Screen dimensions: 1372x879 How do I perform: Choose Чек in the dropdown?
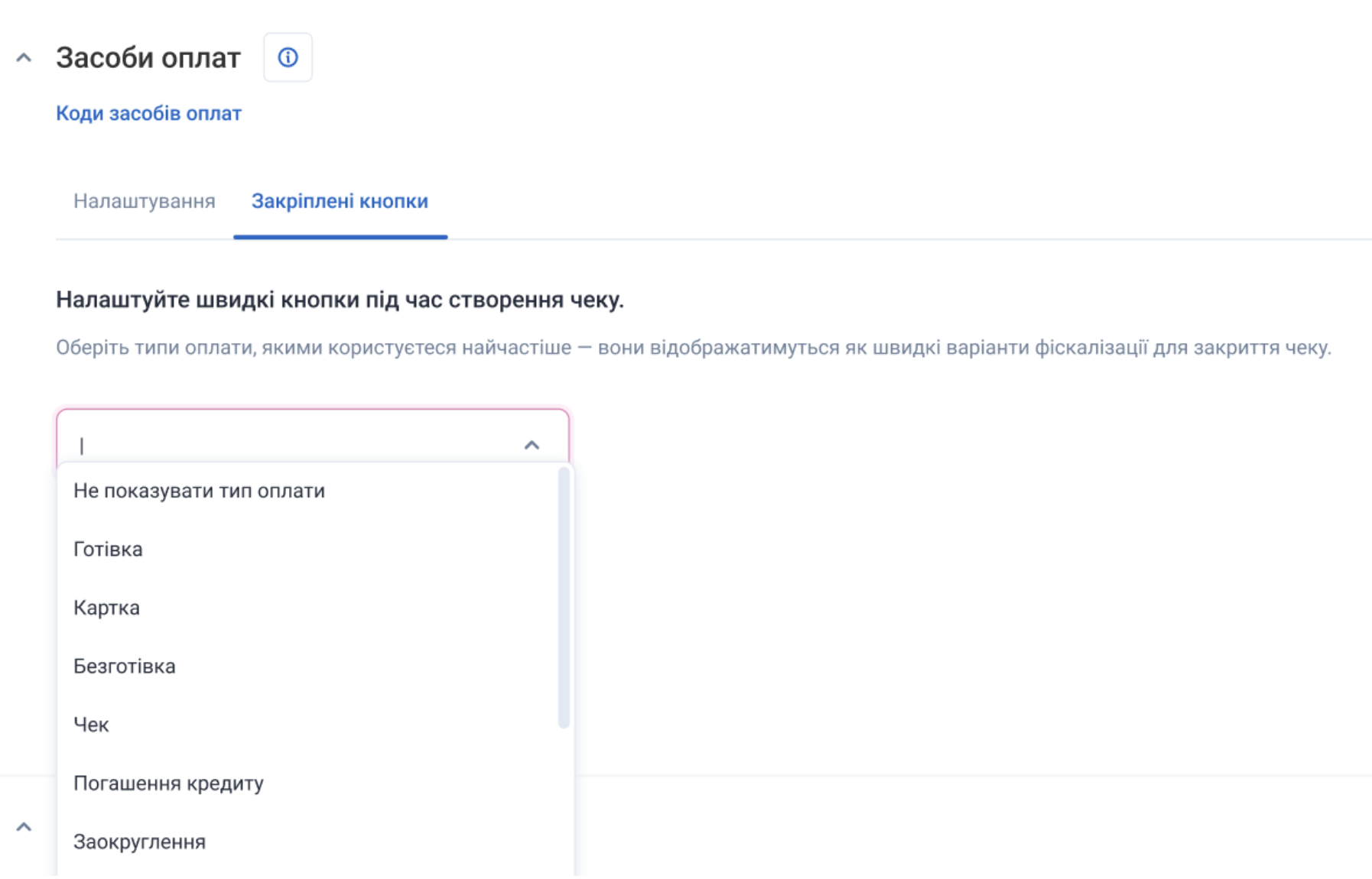click(x=91, y=725)
